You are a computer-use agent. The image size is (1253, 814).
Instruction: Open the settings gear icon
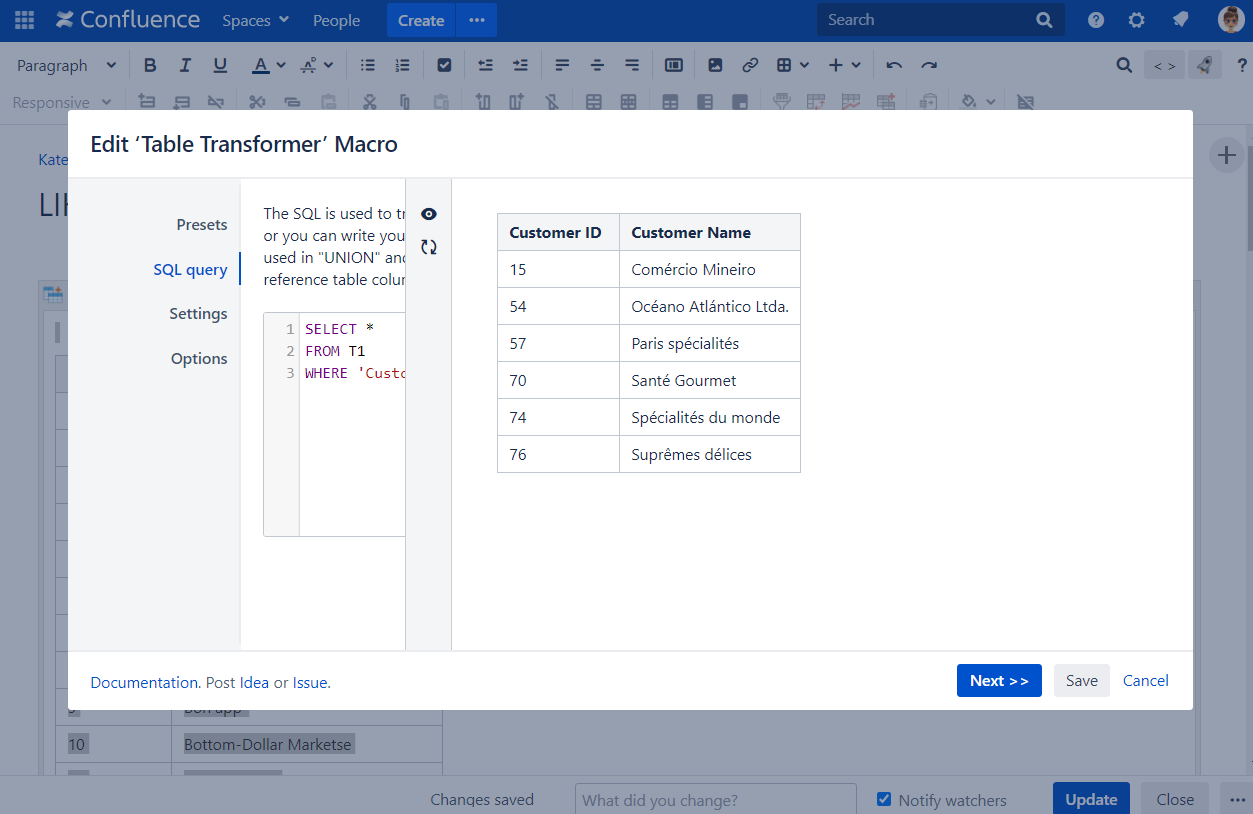[1136, 20]
